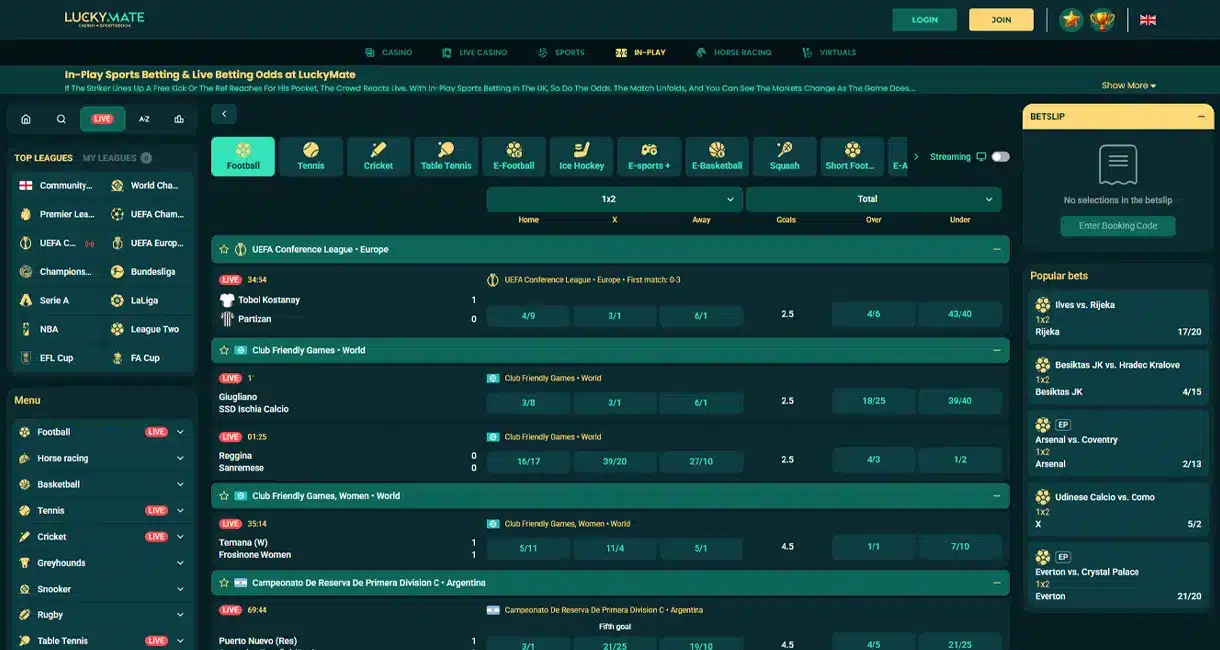Image resolution: width=1220 pixels, height=650 pixels.
Task: Select the Squash sport tile
Action: (785, 156)
